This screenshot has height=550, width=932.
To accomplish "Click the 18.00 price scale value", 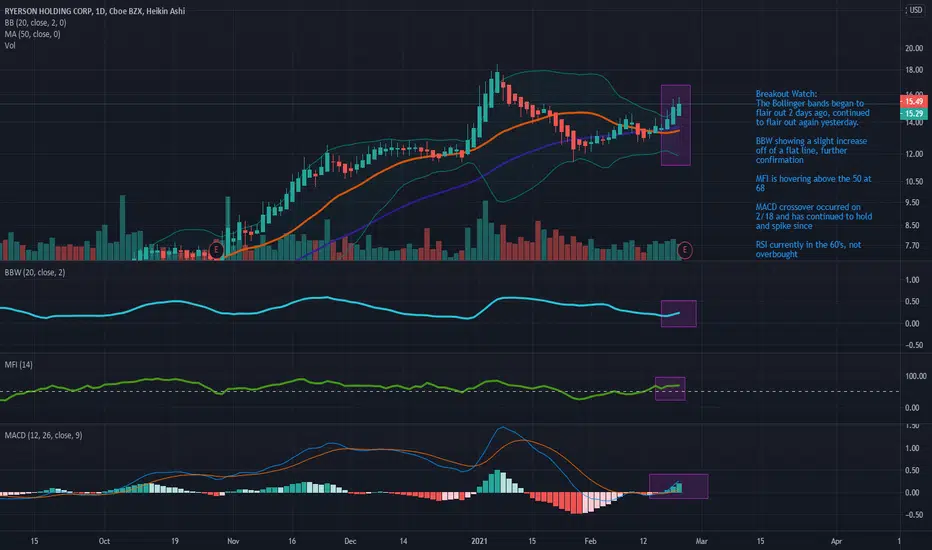I will [x=914, y=70].
